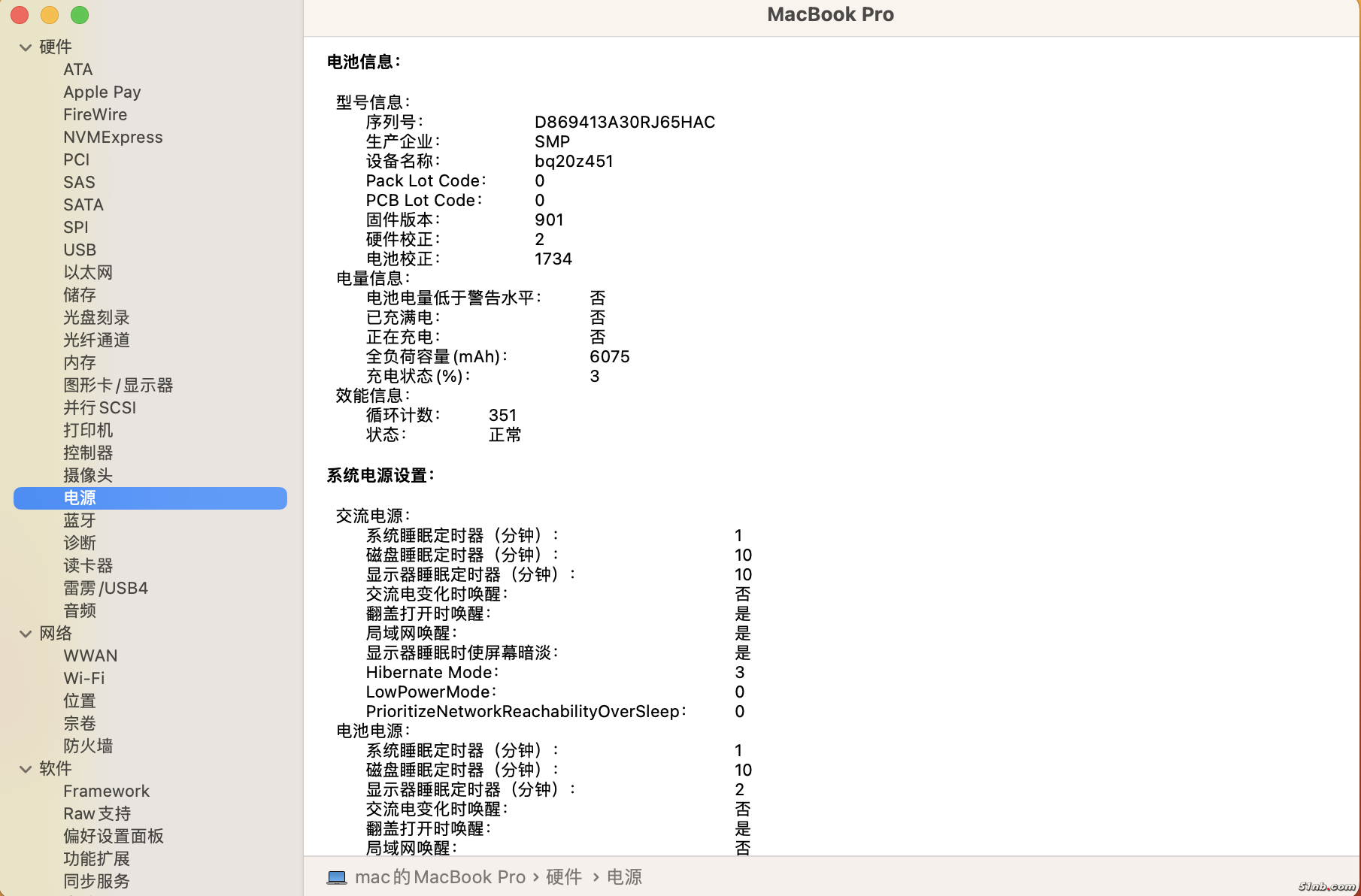
Task: Click the laptop icon in path bar
Action: (337, 877)
